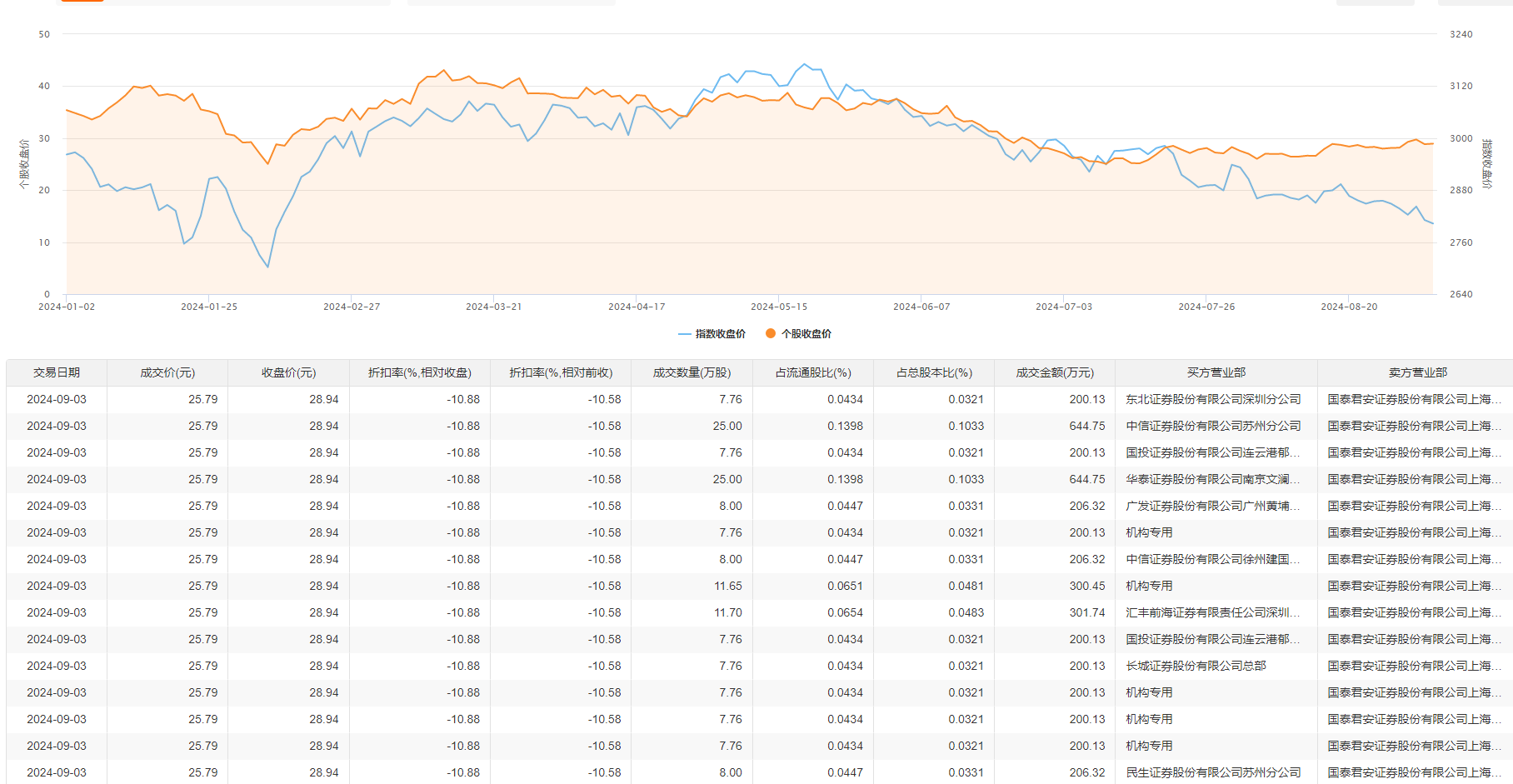Click the blue line legend marker

[x=684, y=334]
